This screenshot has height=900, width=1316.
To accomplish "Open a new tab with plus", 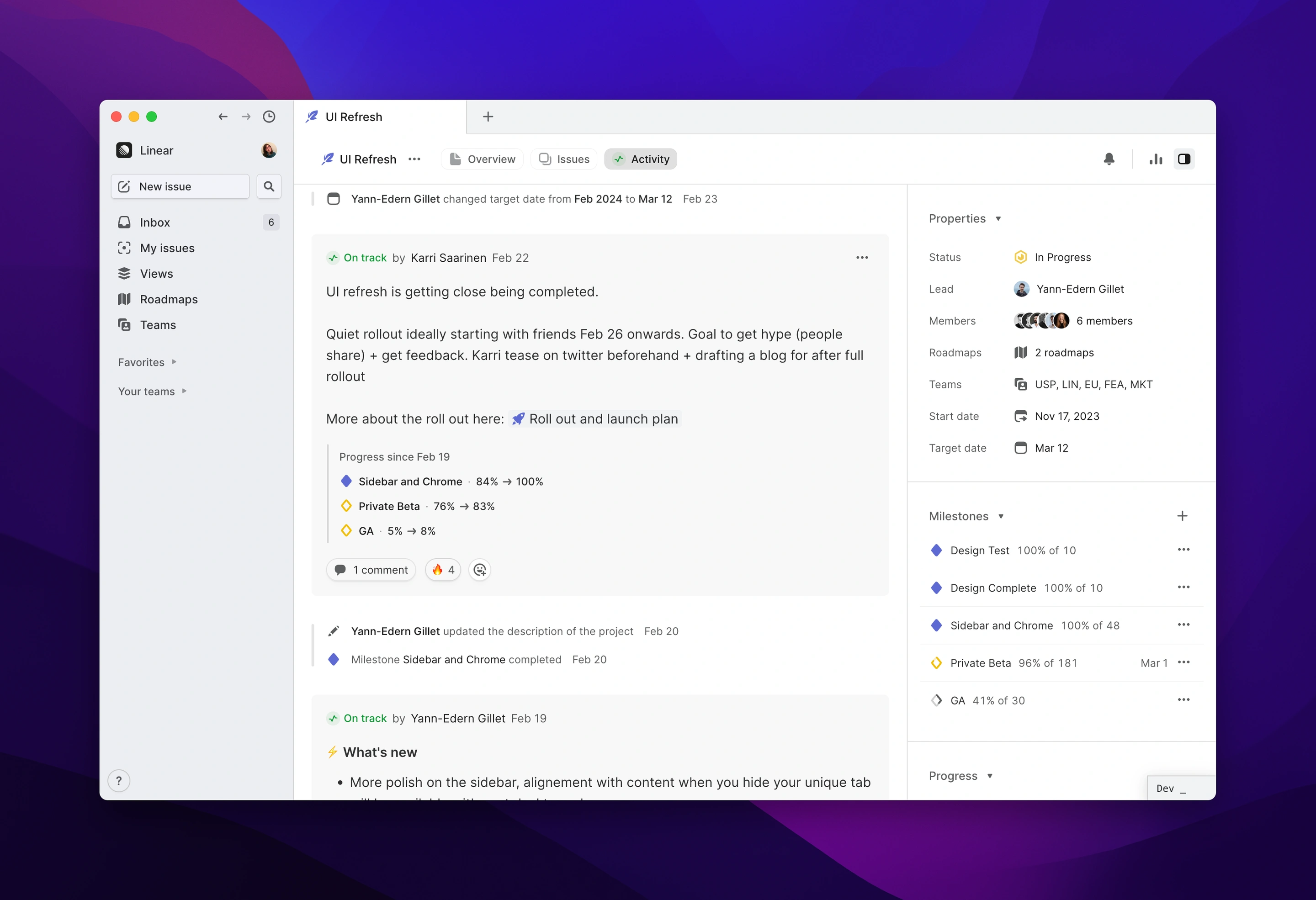I will (x=488, y=116).
